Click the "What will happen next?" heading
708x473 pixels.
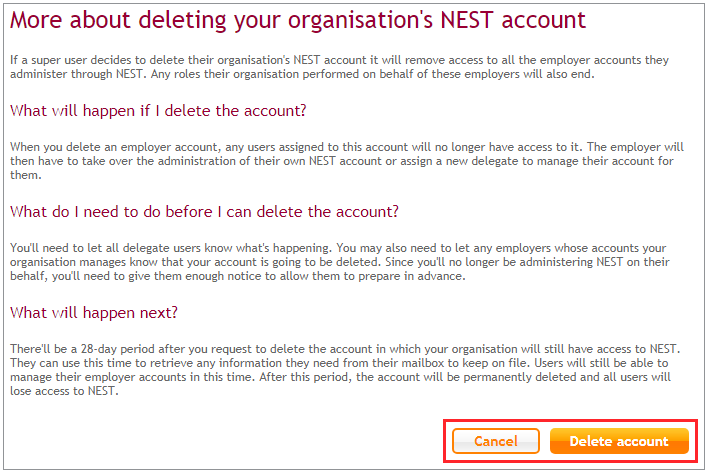point(94,312)
